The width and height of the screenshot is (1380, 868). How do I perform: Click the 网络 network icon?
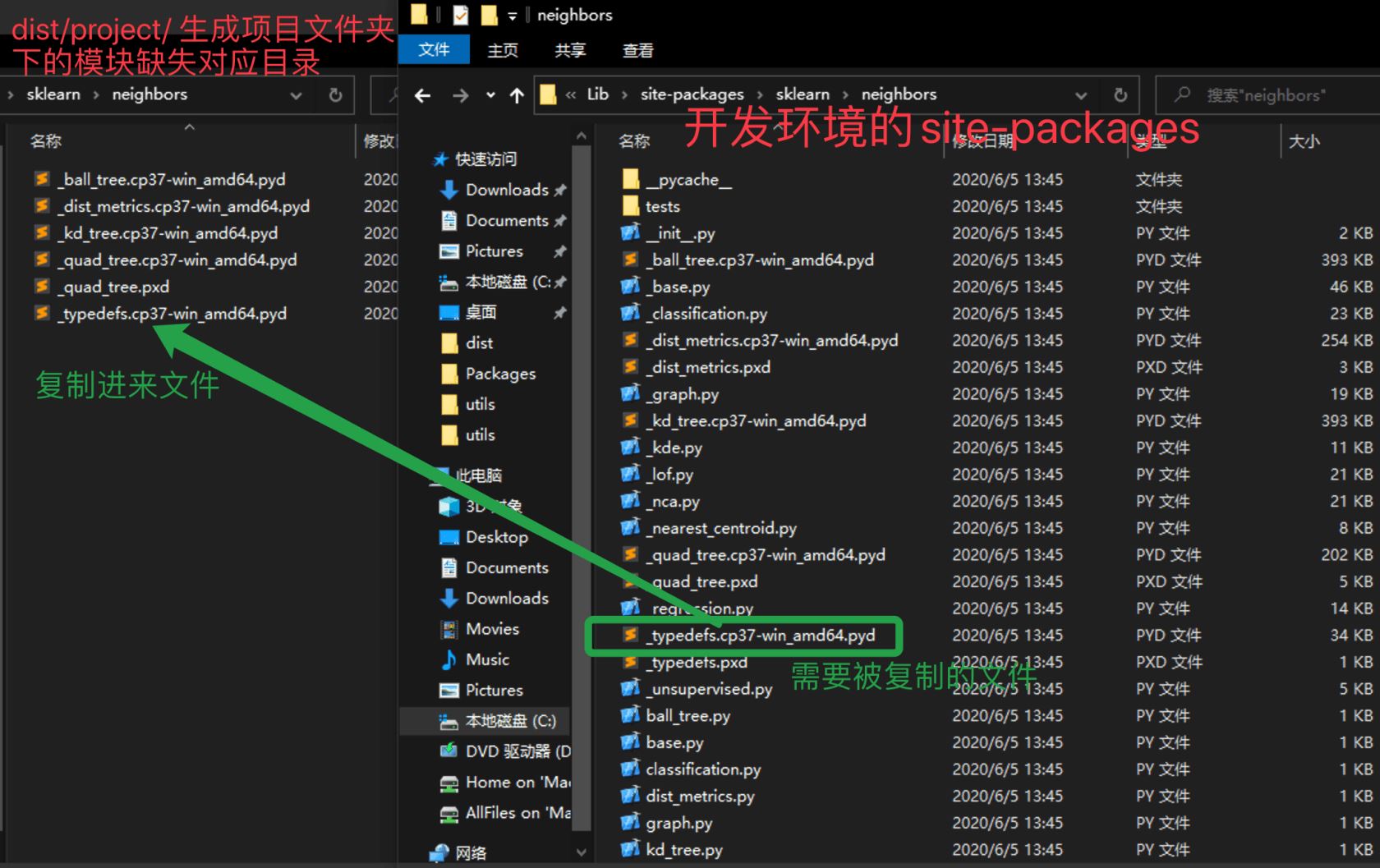[x=440, y=853]
